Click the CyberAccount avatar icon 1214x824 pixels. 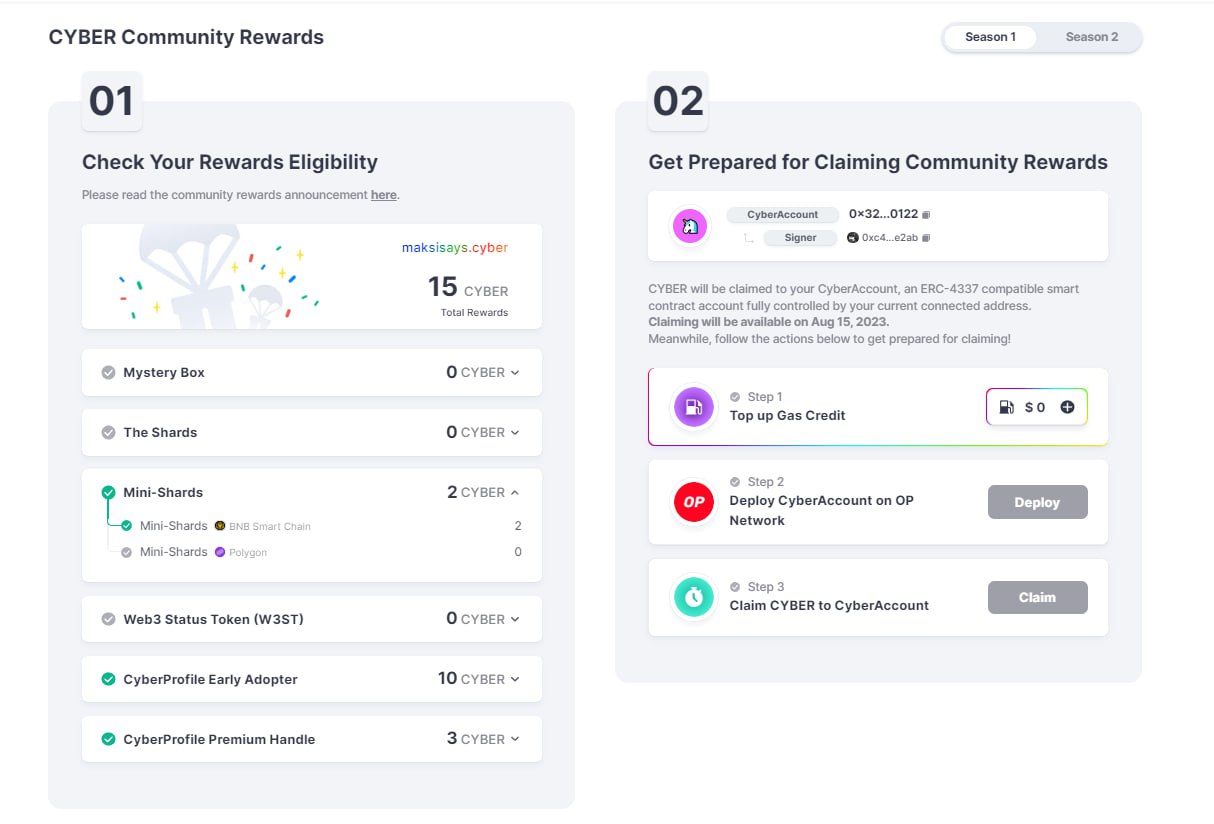pos(689,226)
